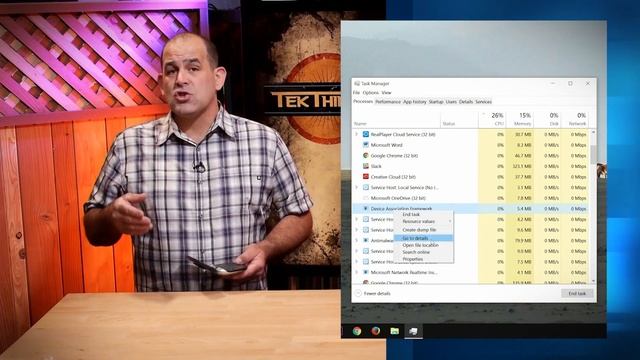Click the Fewer details circular arrow icon
640x360 pixels.
(358, 293)
